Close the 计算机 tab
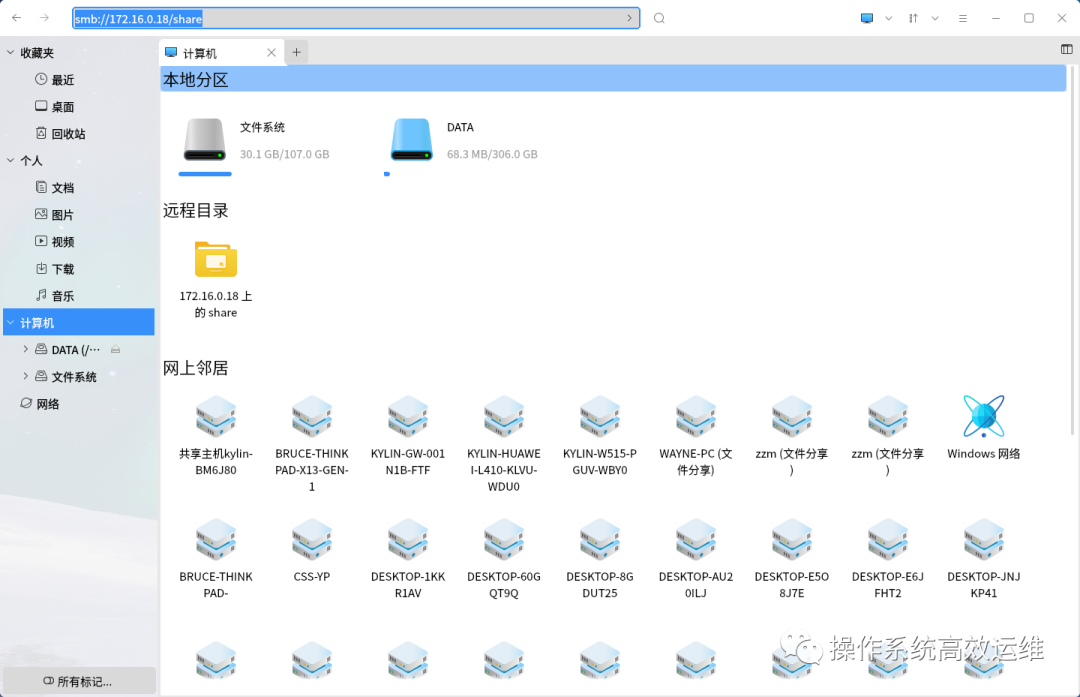1080x697 pixels. [271, 52]
